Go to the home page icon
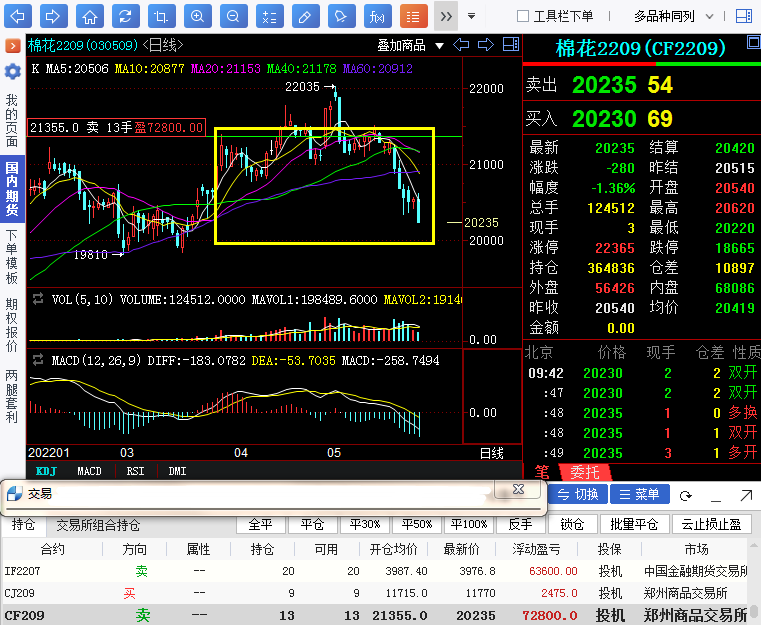The height and width of the screenshot is (625, 761). click(90, 16)
